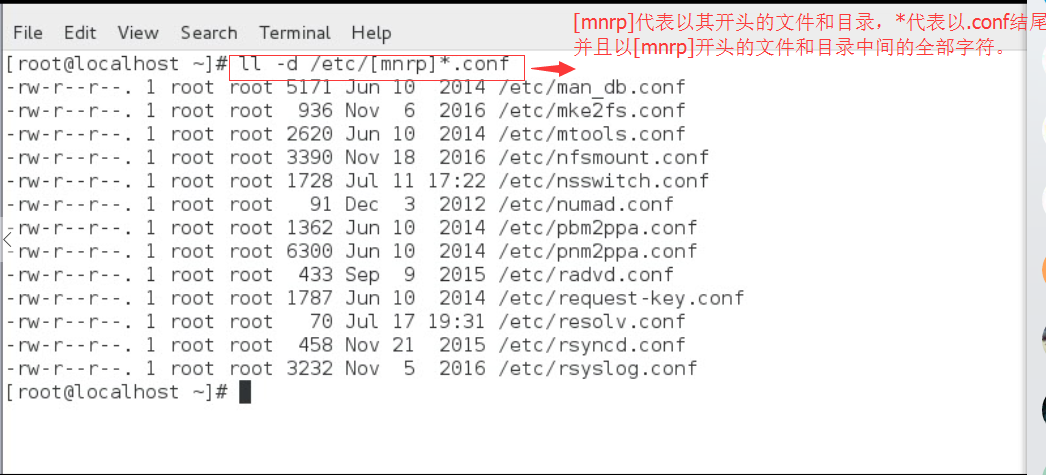Screen dimensions: 1046x475
Task: Open the File menu
Action: 28,33
